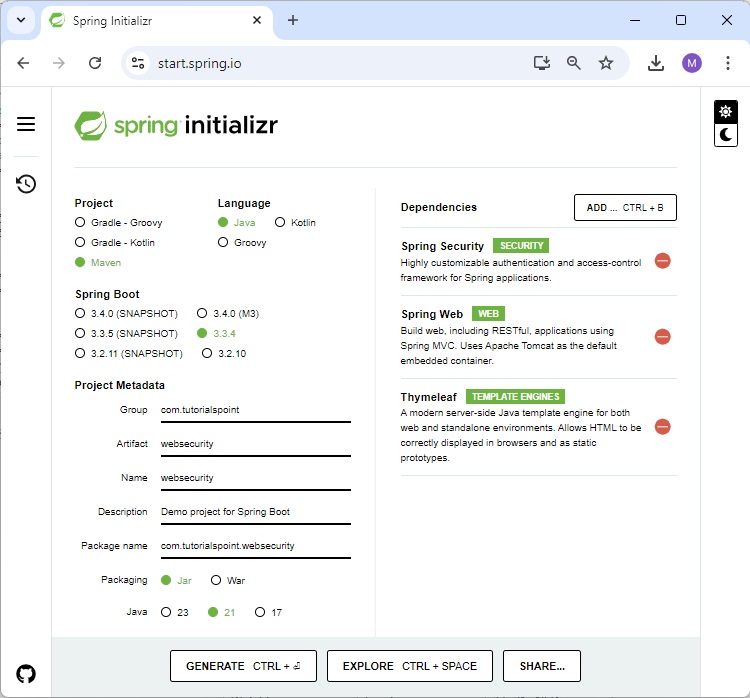Open the history clock icon

pyautogui.click(x=26, y=184)
